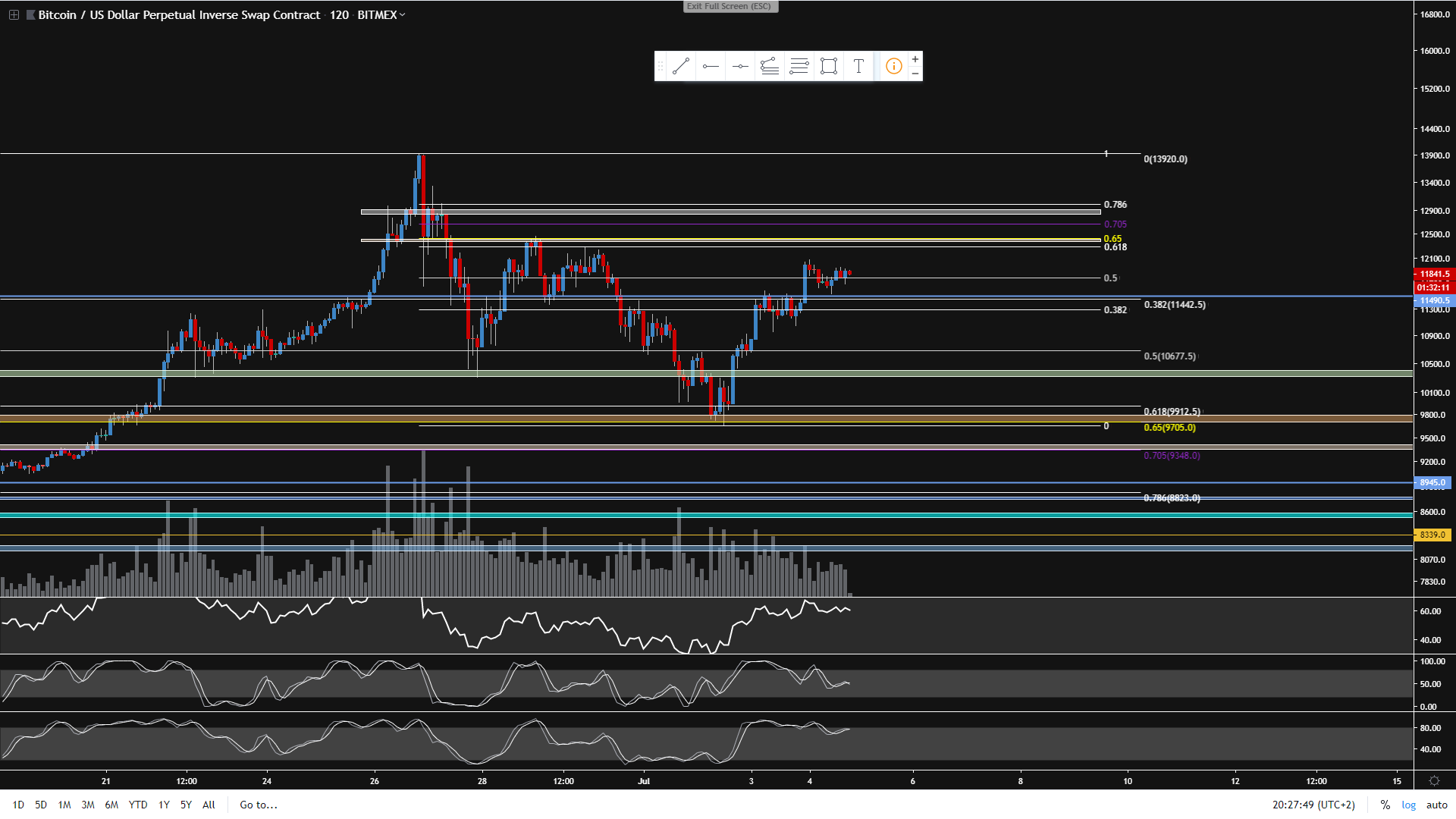The image size is (1456, 819).
Task: Select the Horizontal Line tool
Action: coord(740,67)
